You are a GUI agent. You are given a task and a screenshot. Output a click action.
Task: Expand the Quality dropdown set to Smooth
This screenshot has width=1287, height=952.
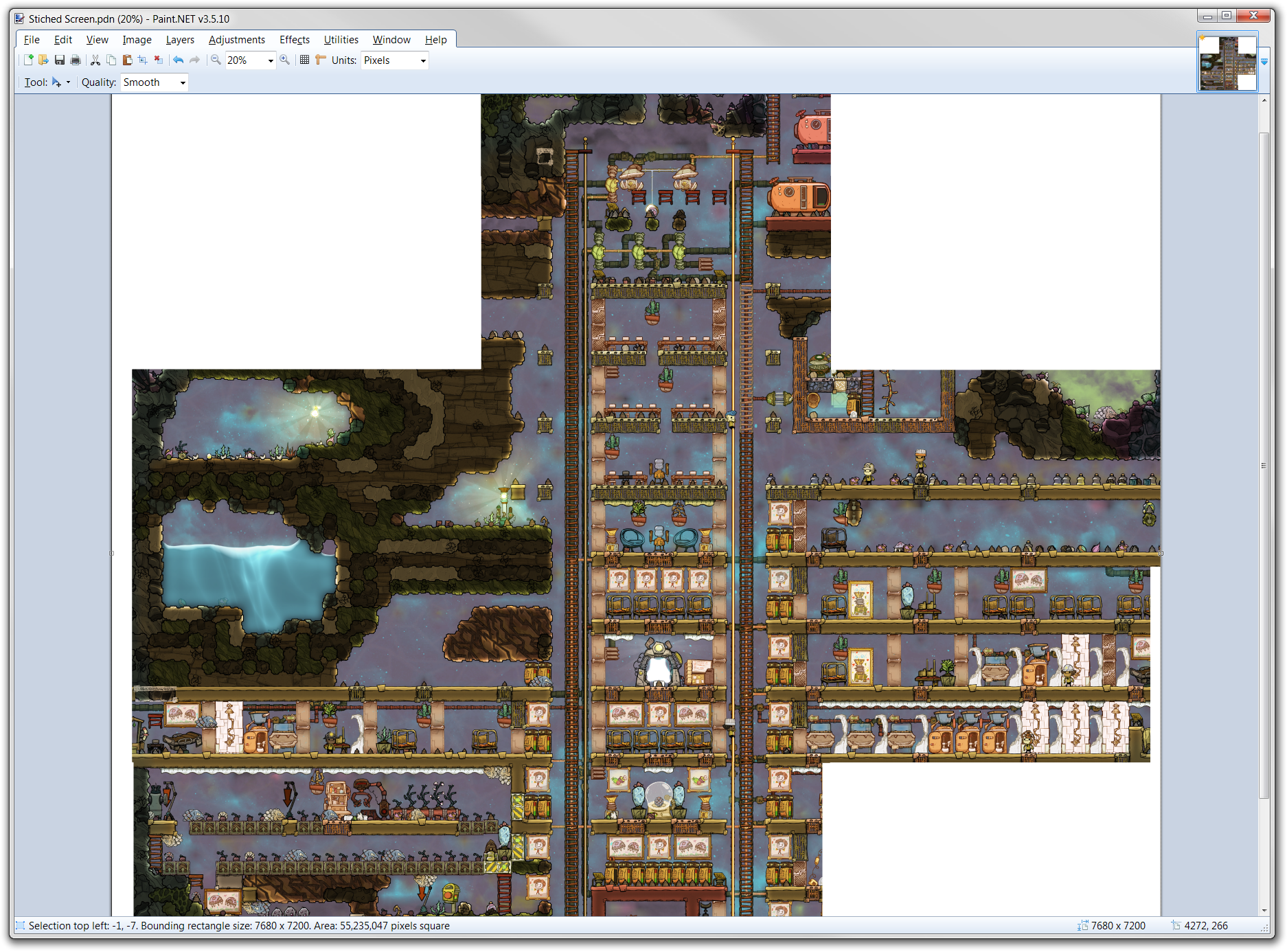click(x=182, y=83)
